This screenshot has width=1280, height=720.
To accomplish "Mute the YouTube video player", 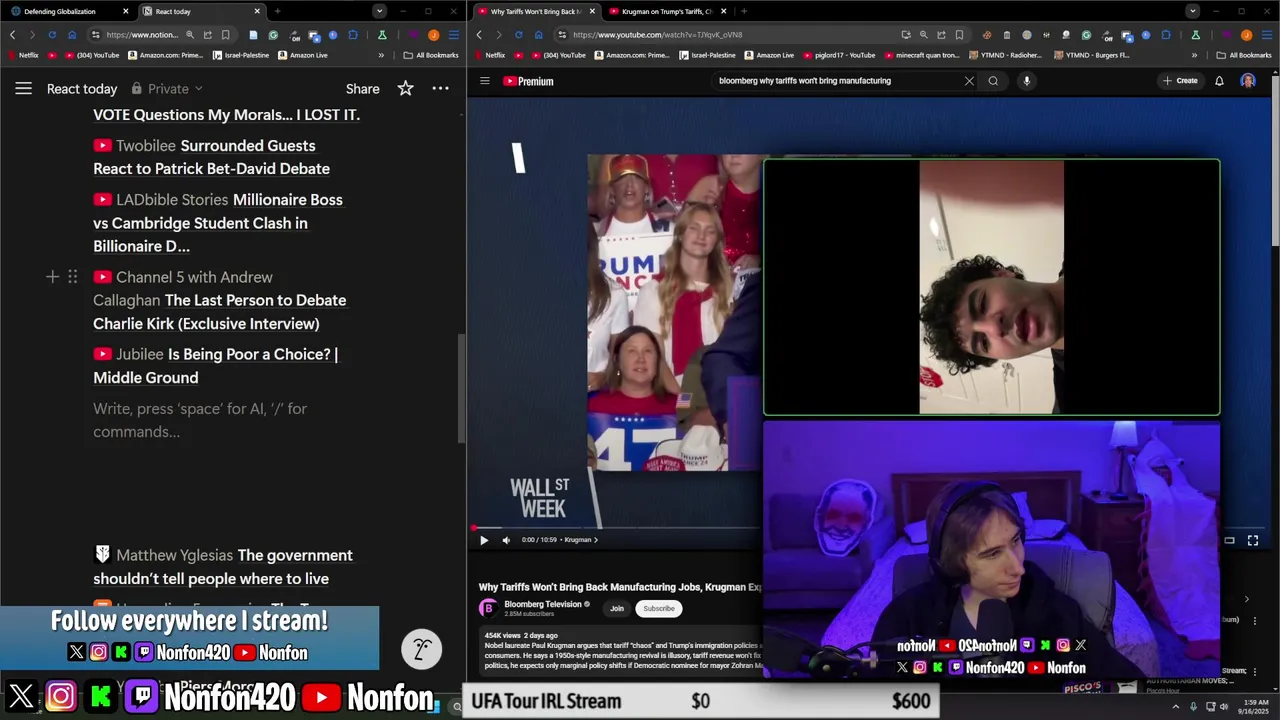I will pyautogui.click(x=506, y=540).
